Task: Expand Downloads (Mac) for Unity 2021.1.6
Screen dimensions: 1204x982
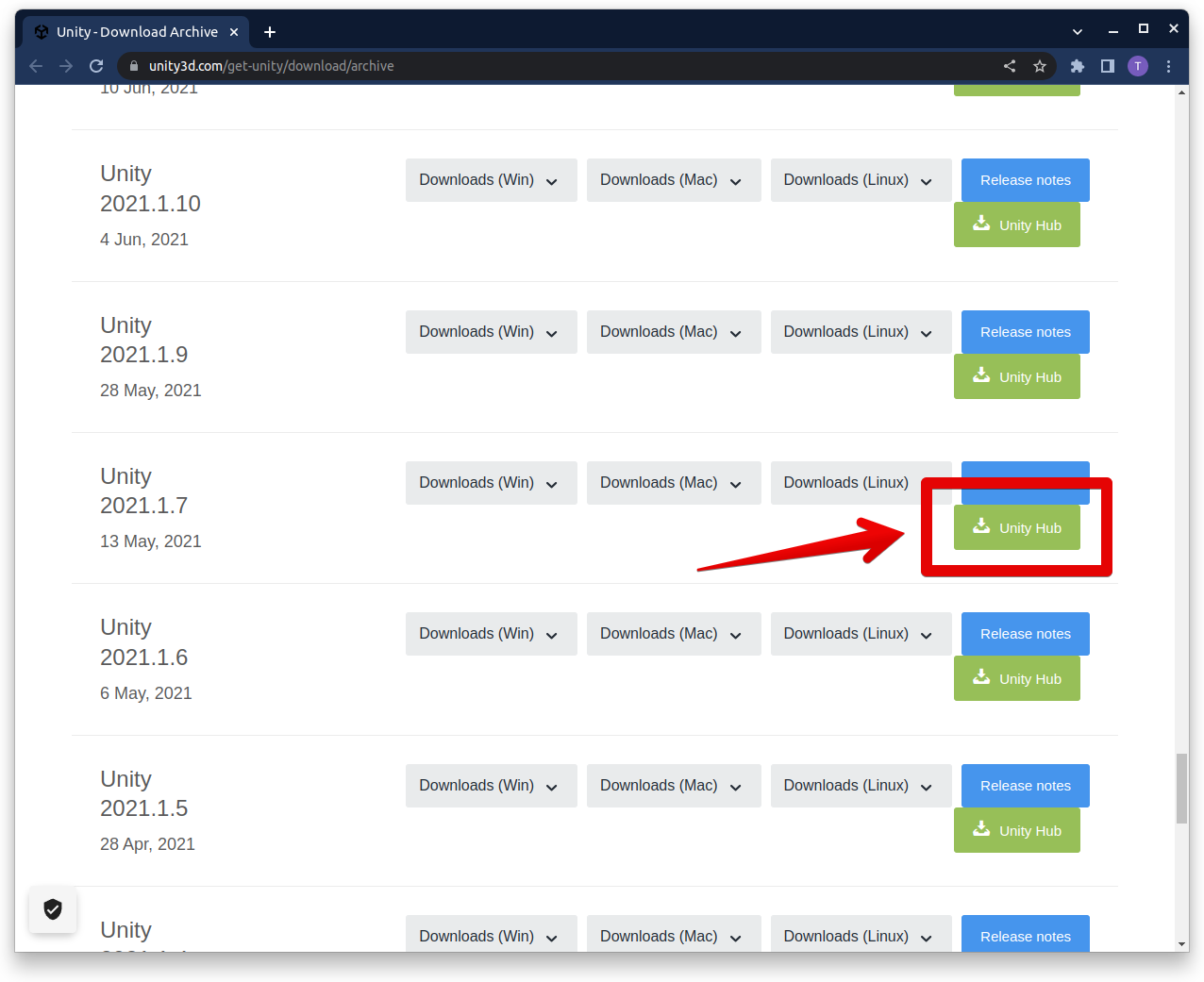Action: click(x=674, y=634)
